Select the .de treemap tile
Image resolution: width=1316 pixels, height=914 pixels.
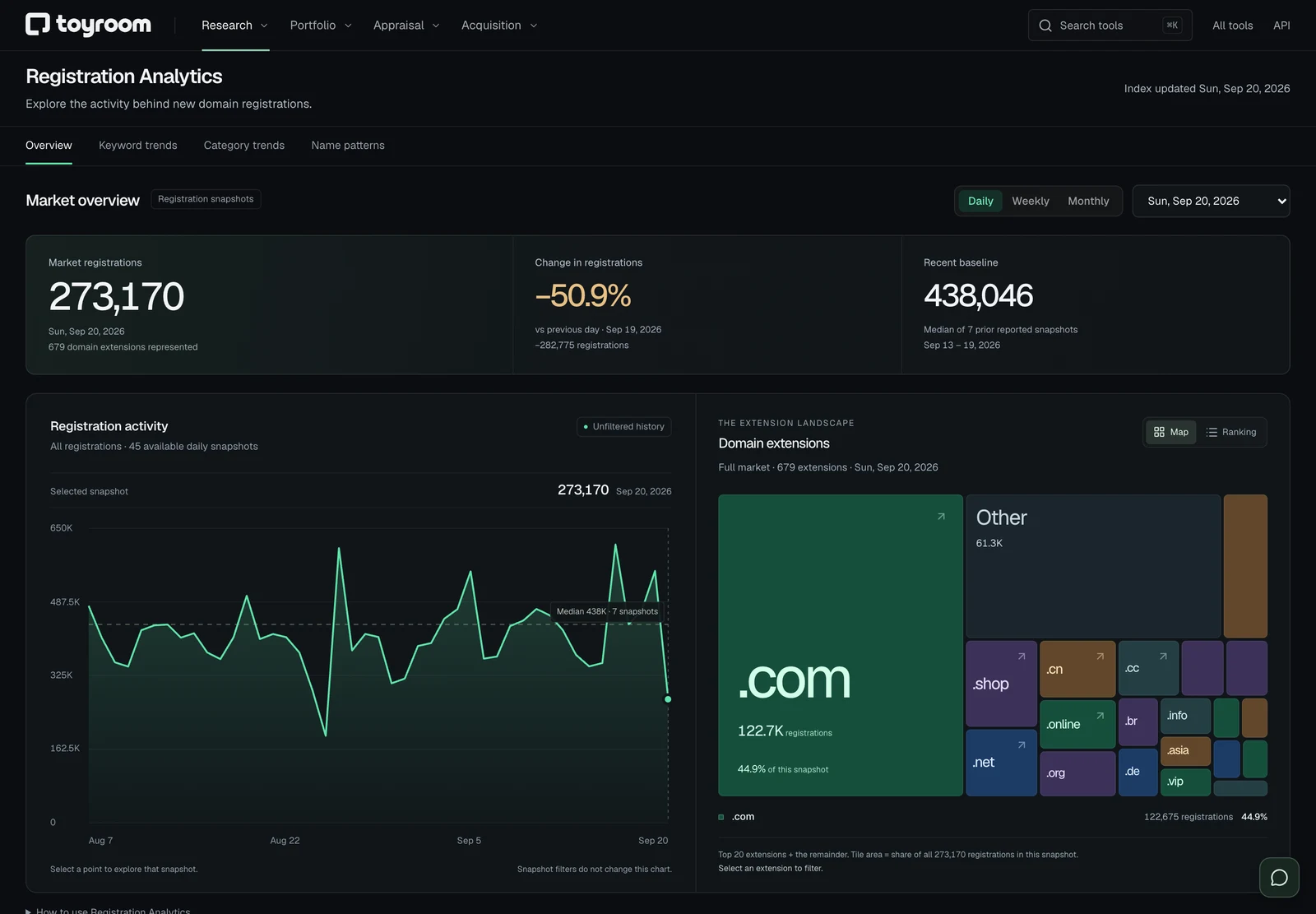[x=1138, y=772]
